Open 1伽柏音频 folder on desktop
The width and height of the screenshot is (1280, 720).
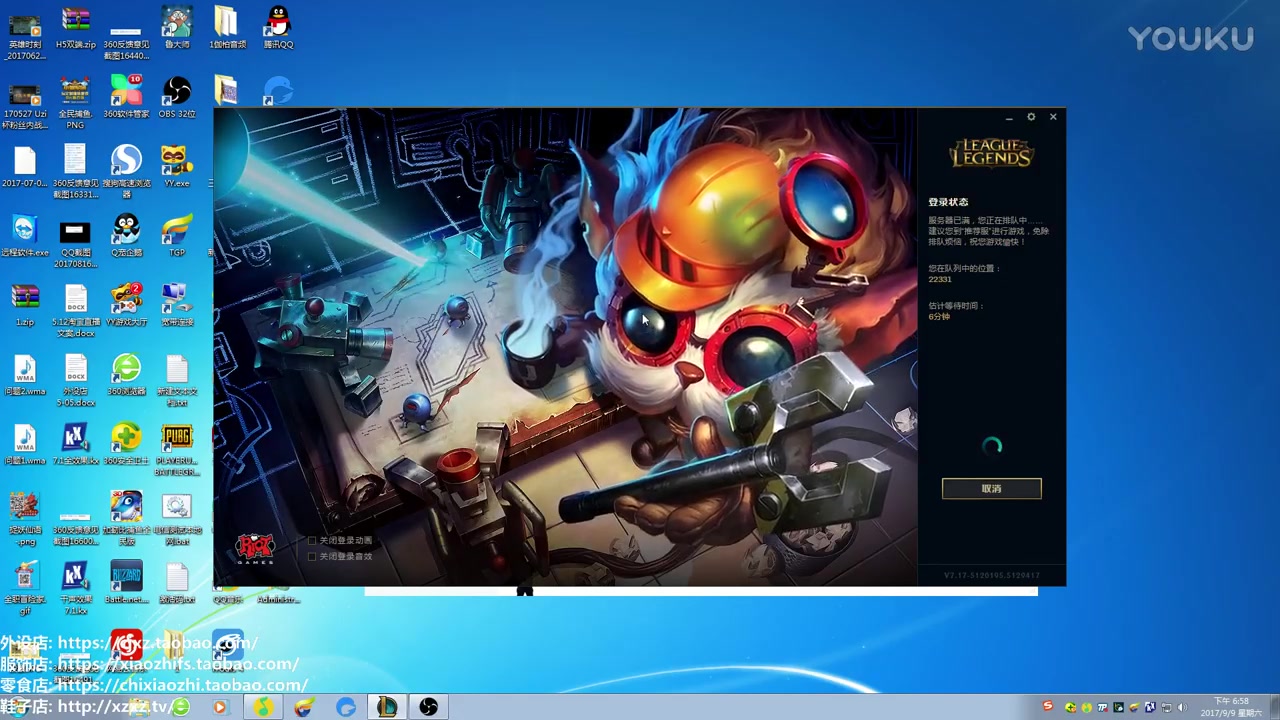227,28
